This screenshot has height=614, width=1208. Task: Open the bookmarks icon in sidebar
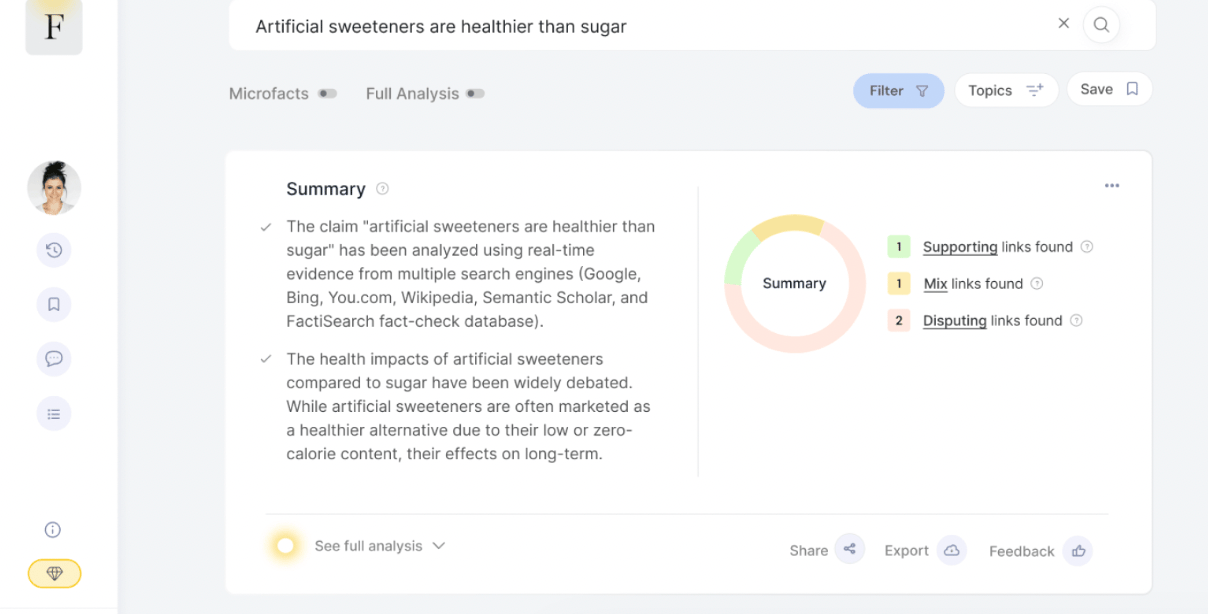[54, 304]
